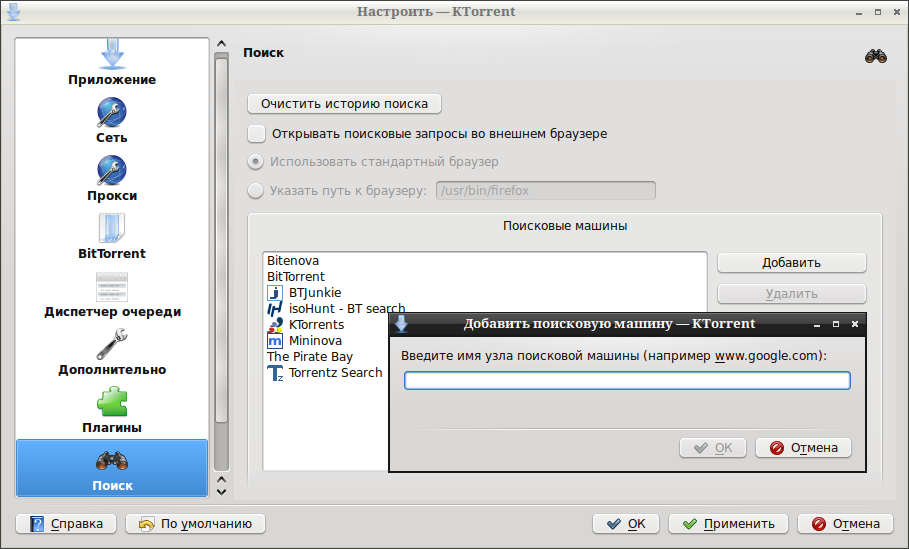Click sidebar scroll up arrow at top
This screenshot has width=909, height=549.
coord(221,43)
